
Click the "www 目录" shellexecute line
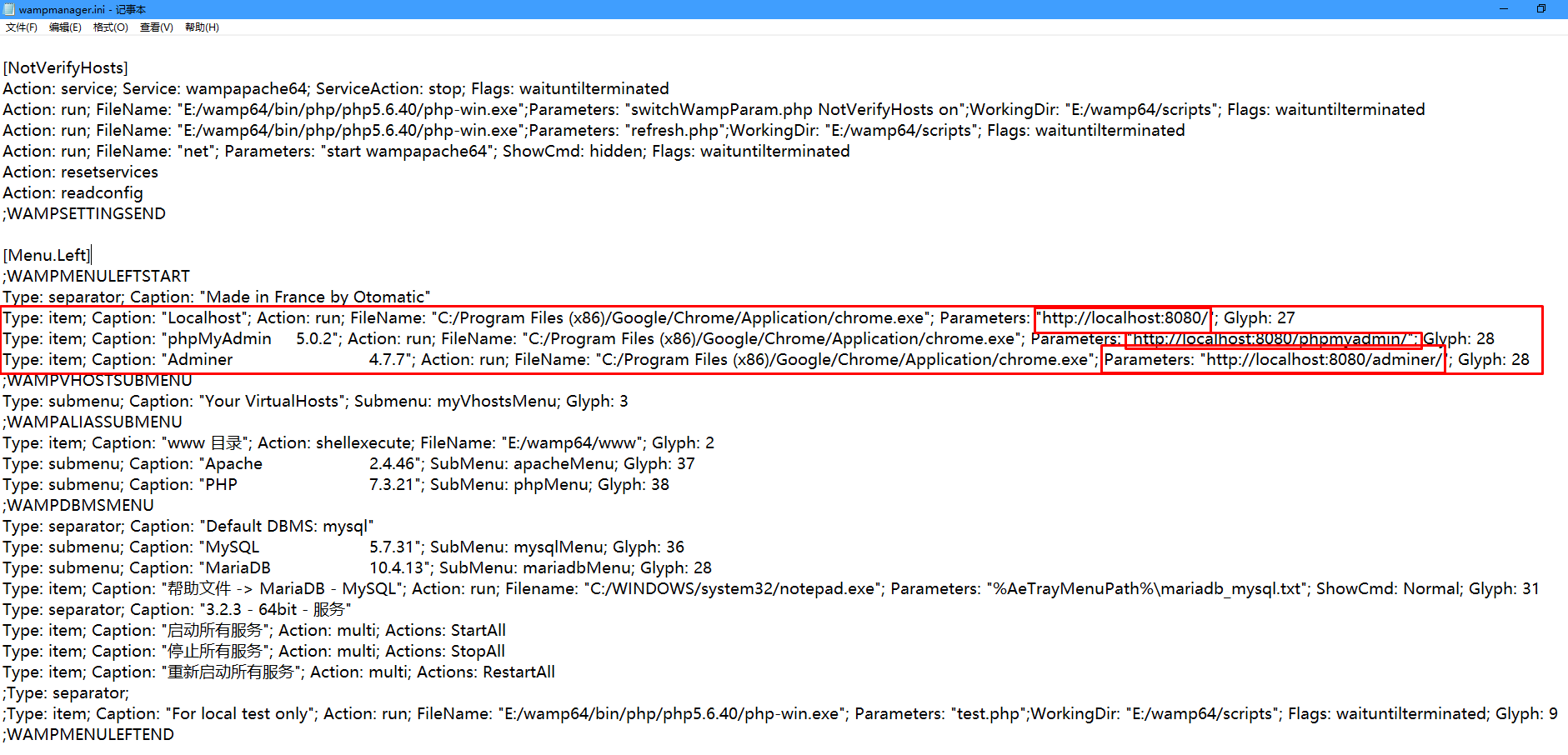click(358, 443)
